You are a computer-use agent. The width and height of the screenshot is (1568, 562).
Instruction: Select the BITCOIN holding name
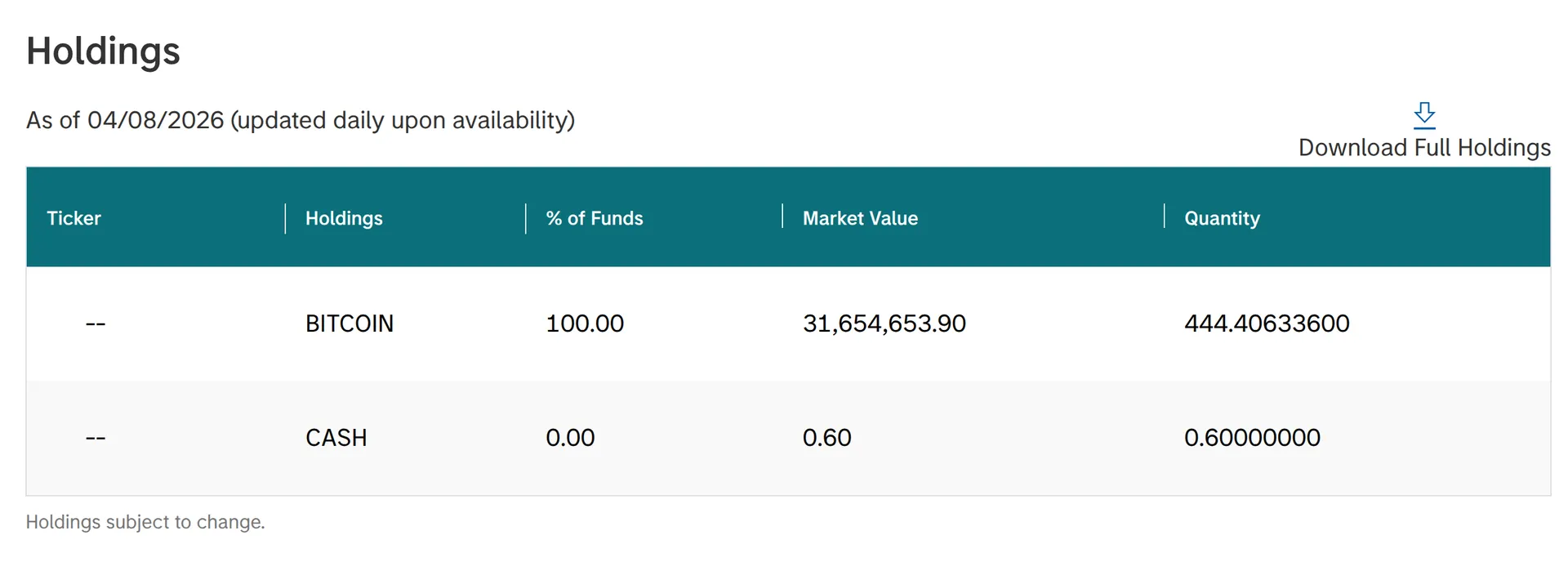pyautogui.click(x=349, y=323)
